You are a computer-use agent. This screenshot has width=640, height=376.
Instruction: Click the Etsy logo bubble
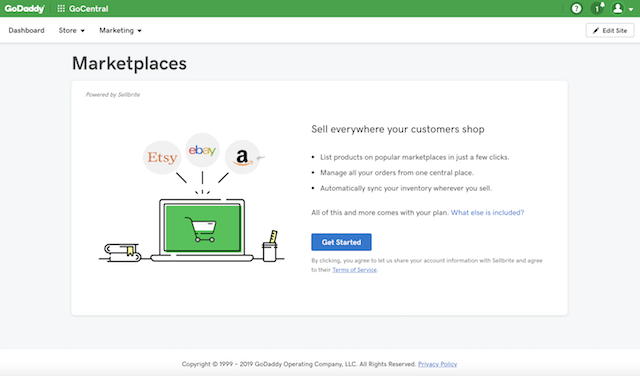(162, 158)
